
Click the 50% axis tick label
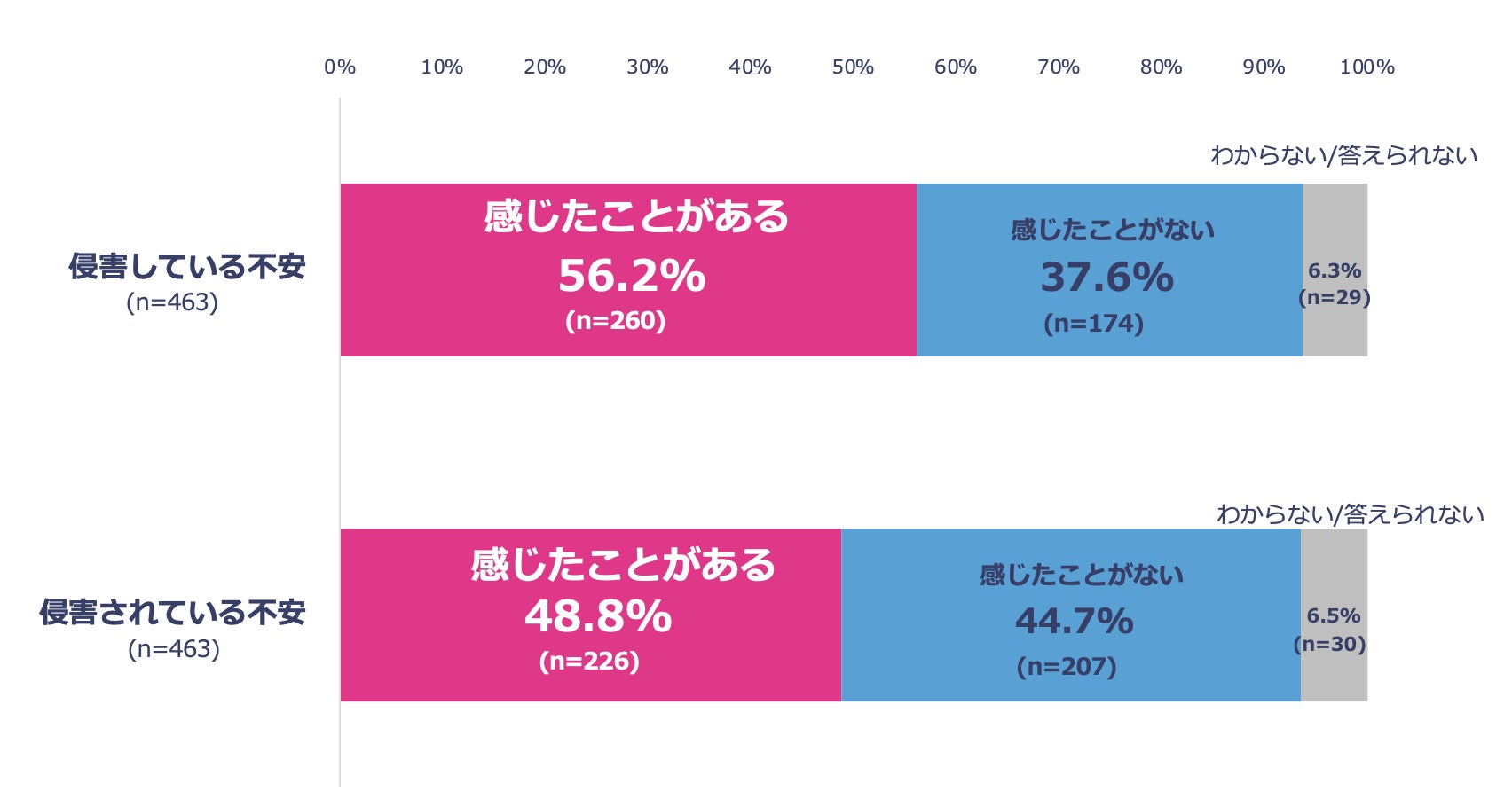[x=853, y=67]
